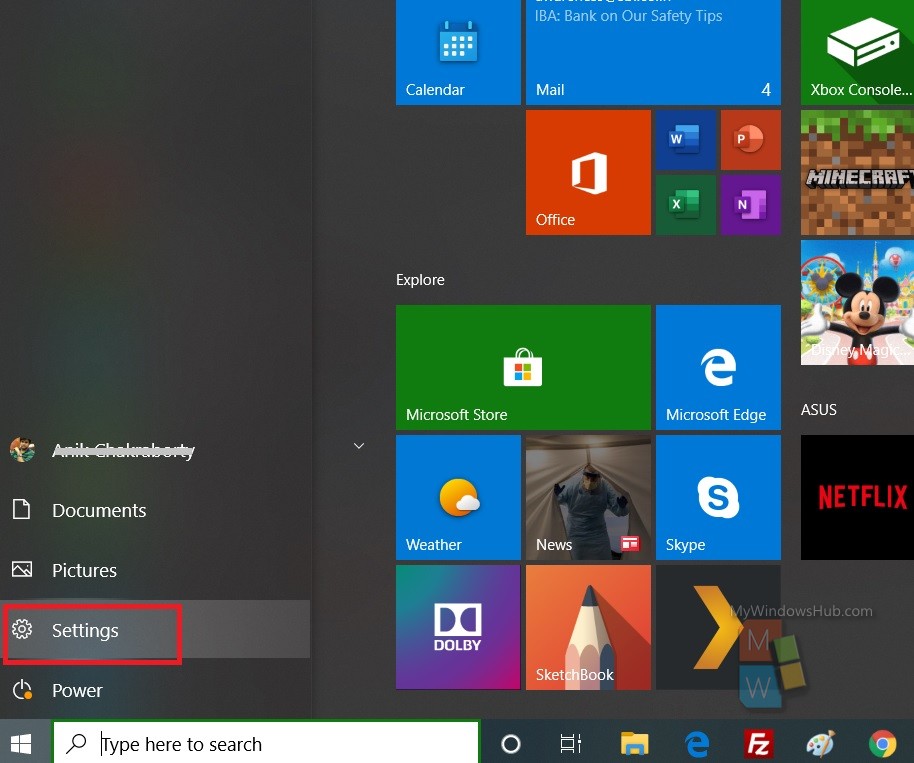This screenshot has width=914, height=763.
Task: Open the Netflix tile
Action: pyautogui.click(x=857, y=497)
